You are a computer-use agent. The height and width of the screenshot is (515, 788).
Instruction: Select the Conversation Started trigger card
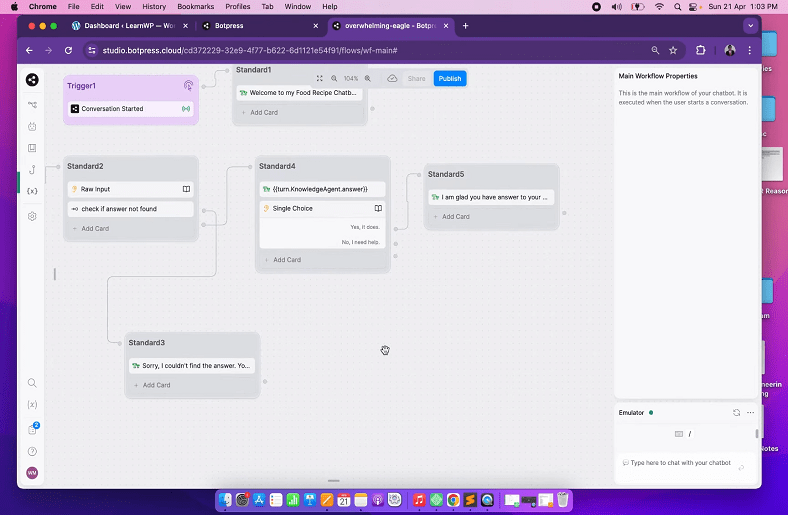[131, 109]
